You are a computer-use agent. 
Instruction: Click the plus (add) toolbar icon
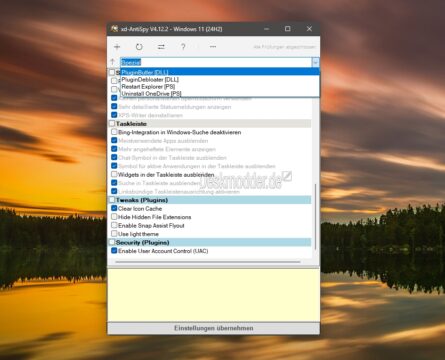coord(117,47)
